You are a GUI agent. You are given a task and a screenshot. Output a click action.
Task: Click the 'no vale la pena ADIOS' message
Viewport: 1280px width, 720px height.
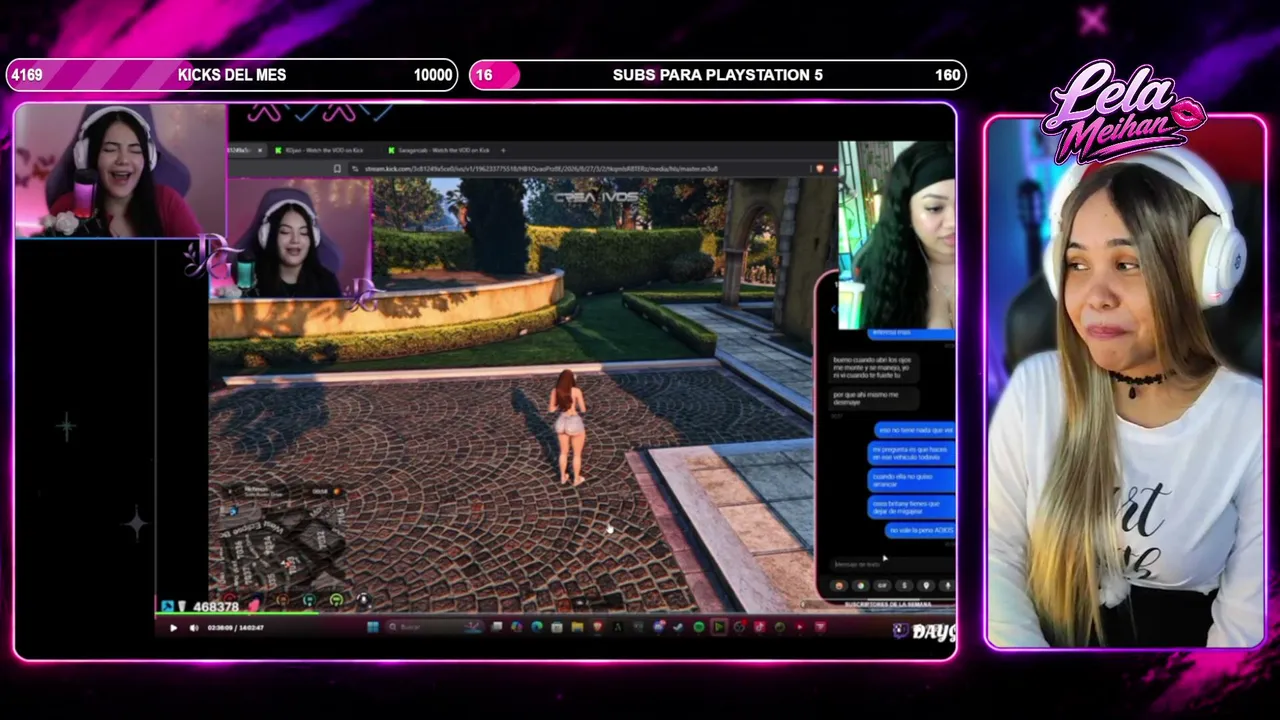[920, 530]
